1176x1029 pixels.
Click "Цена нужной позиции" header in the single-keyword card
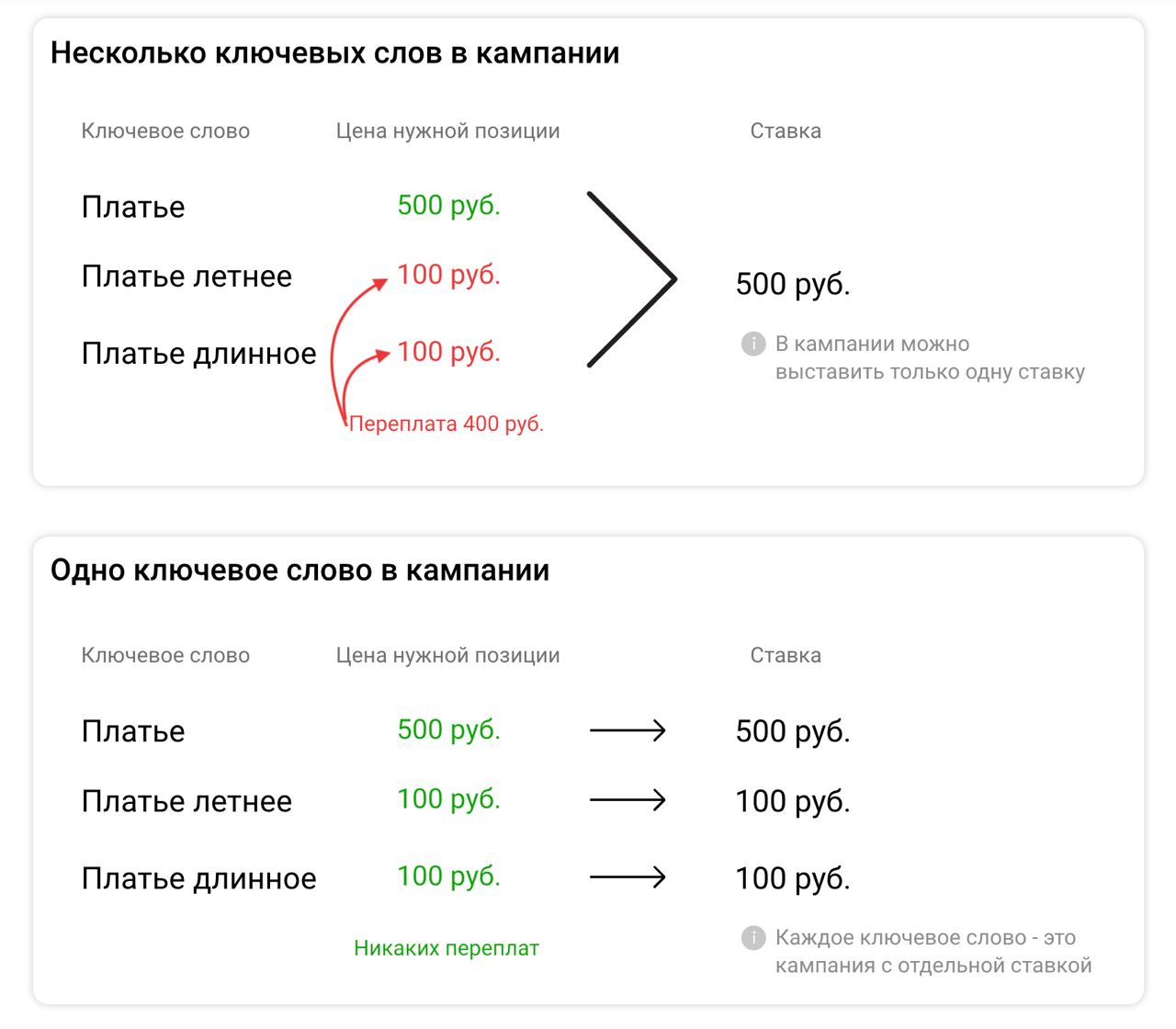447,656
